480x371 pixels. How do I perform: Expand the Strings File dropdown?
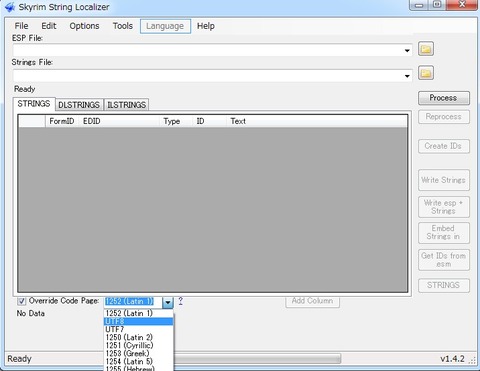(407, 76)
